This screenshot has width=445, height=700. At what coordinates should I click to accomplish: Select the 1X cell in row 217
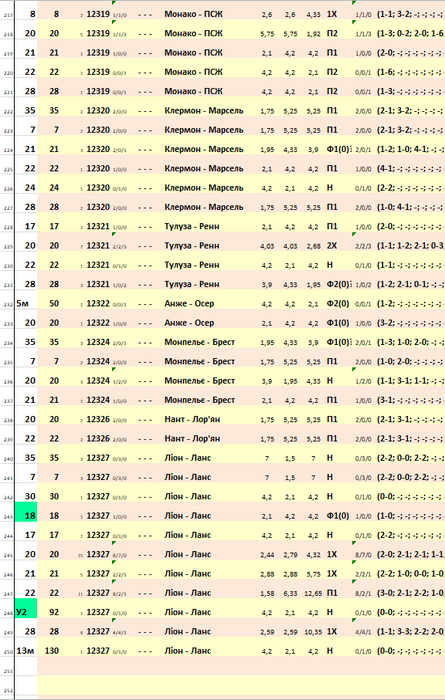click(332, 14)
